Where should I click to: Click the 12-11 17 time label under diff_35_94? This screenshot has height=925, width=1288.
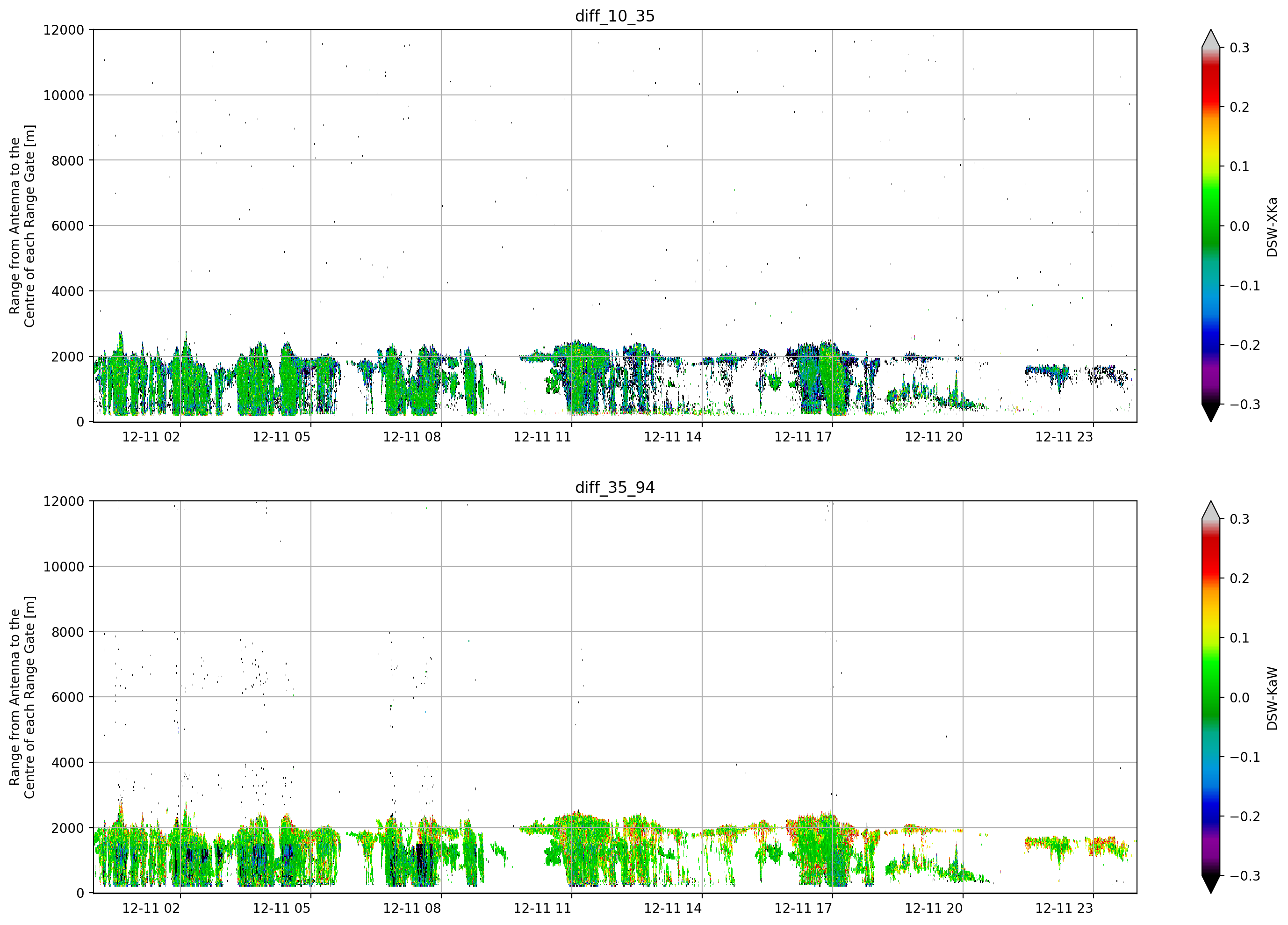(x=803, y=909)
